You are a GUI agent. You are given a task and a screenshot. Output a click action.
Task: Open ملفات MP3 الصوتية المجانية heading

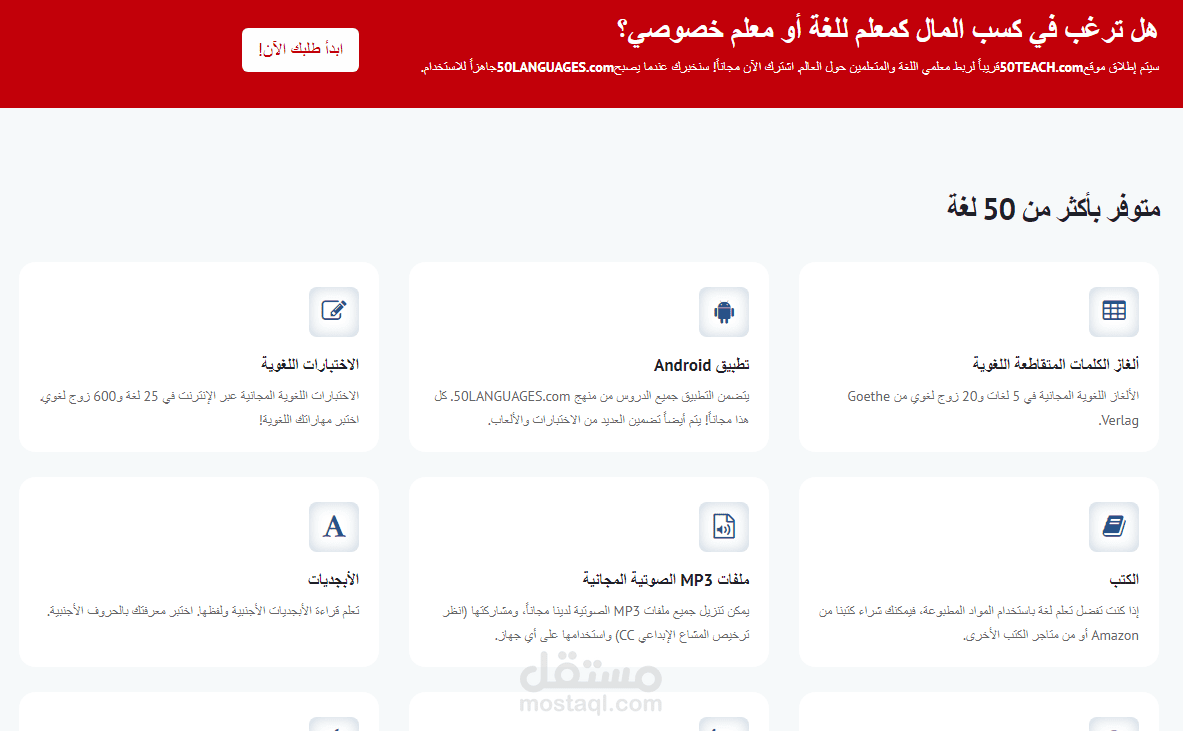pos(666,579)
